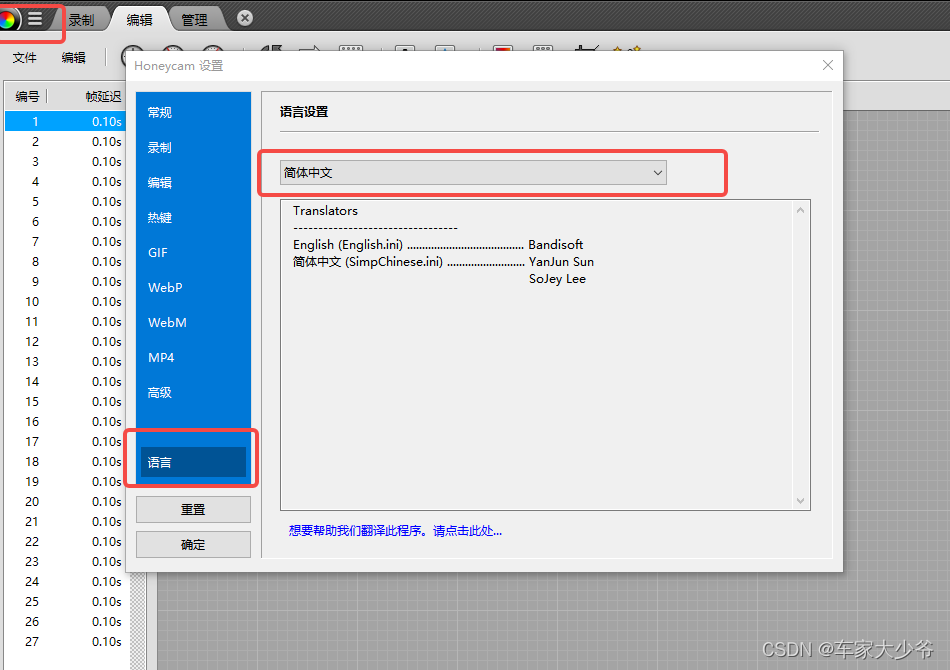The image size is (950, 670).
Task: Open the Honeycam hamburger main menu
Action: tap(35, 19)
